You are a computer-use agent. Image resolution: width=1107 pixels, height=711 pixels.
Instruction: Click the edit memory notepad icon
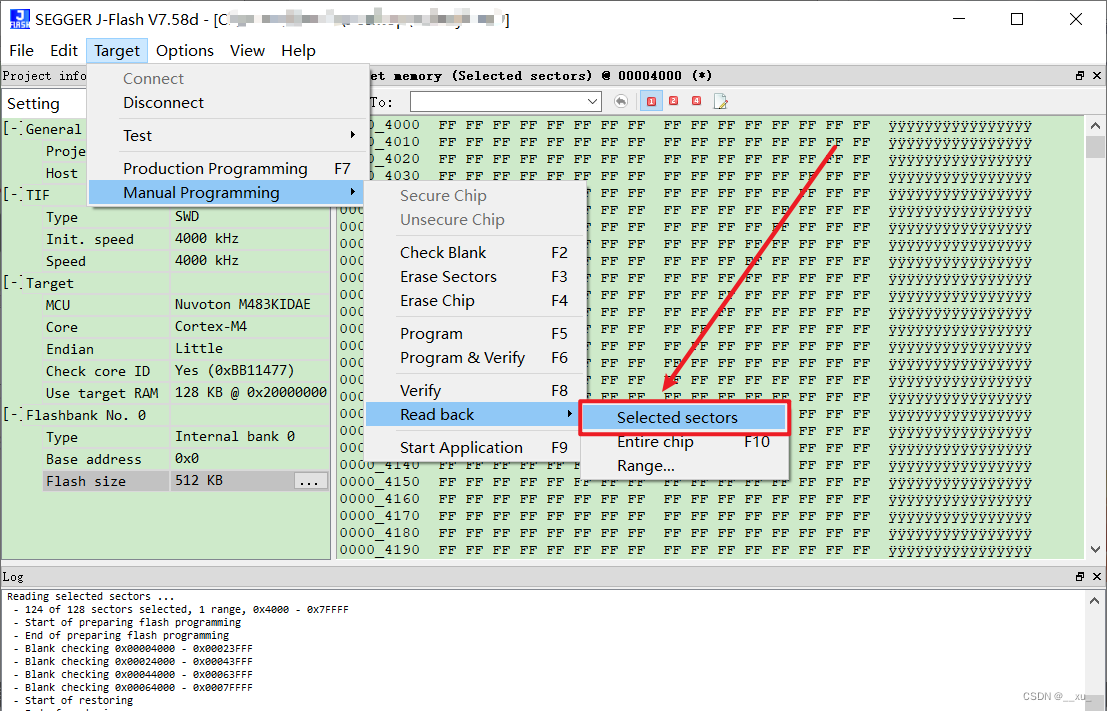(720, 102)
